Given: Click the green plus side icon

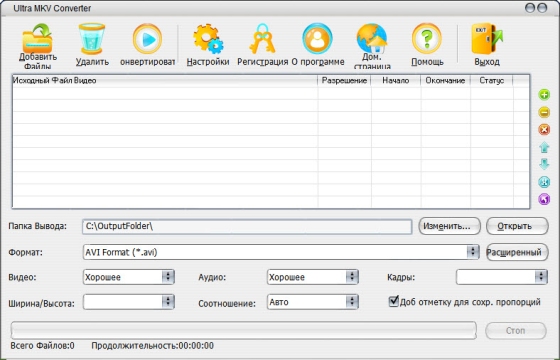Looking at the screenshot, I should point(544,95).
